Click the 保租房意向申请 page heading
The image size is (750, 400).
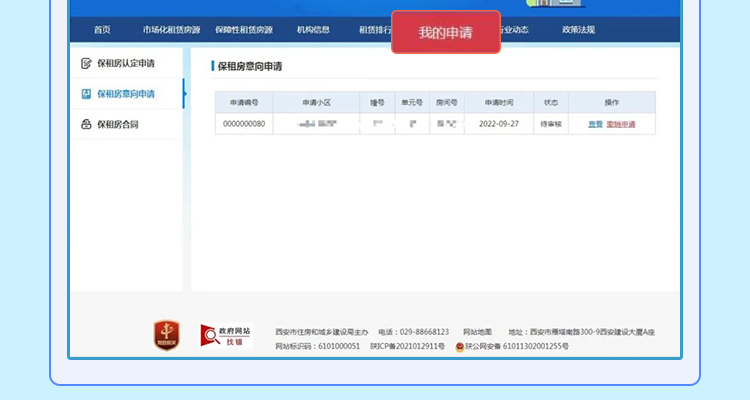[250, 67]
